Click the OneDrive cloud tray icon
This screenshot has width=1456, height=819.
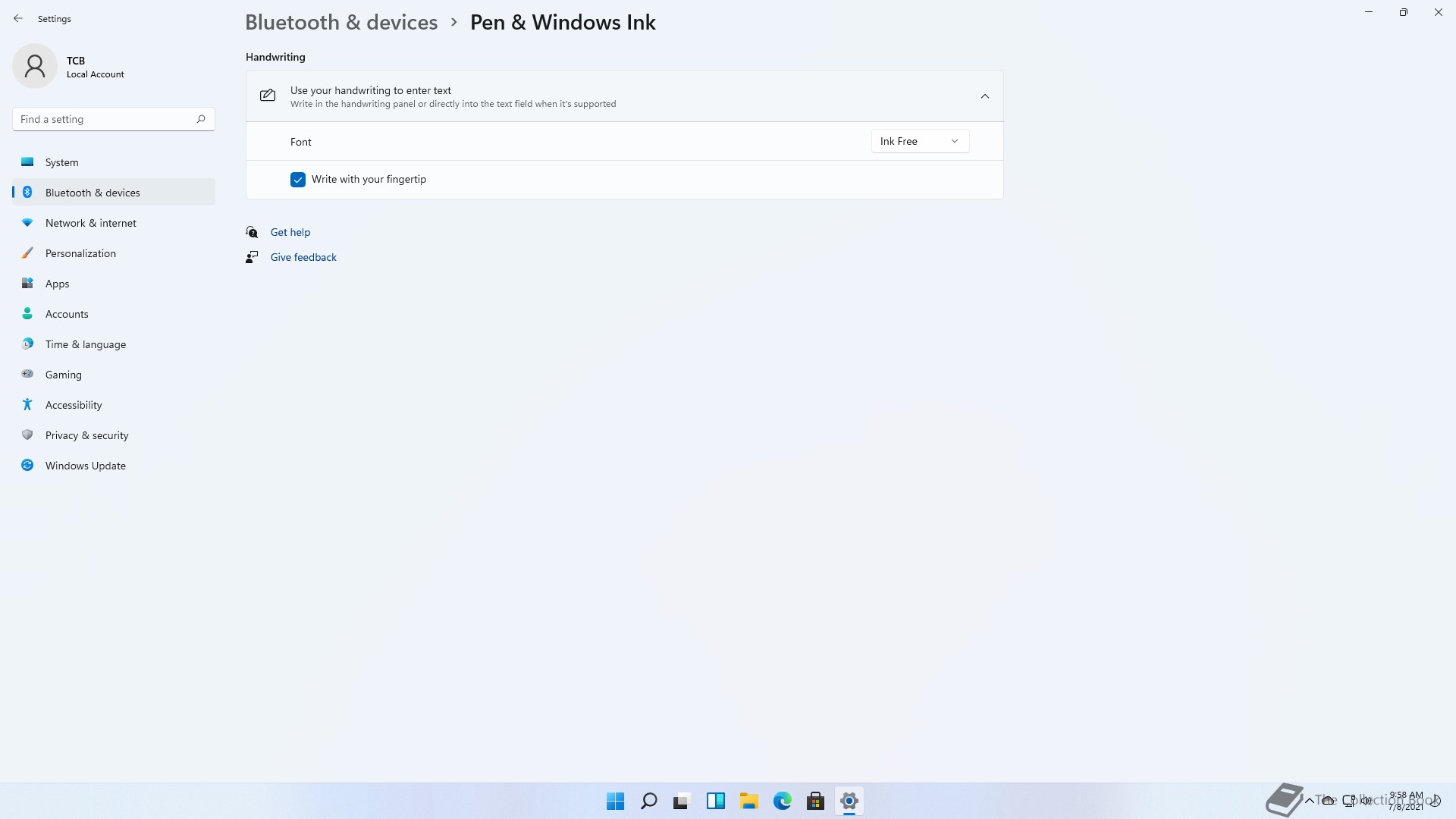pos(1329,801)
